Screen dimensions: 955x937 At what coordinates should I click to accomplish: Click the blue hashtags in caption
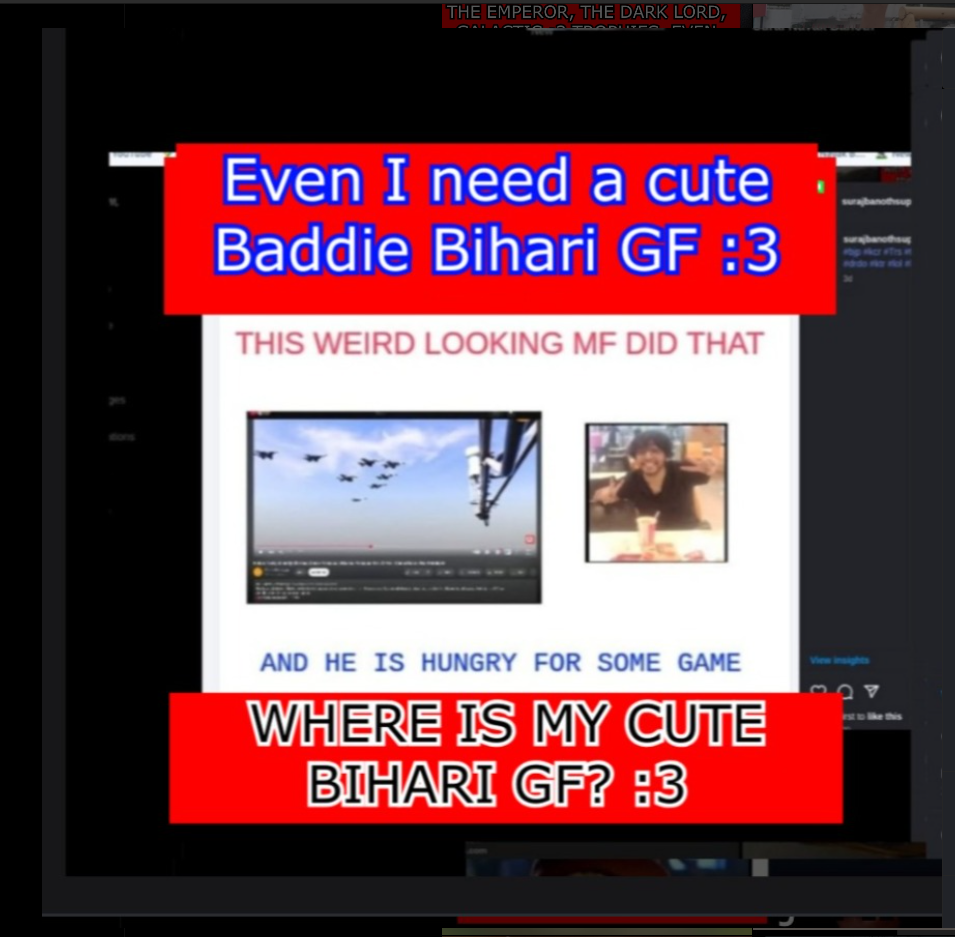[876, 258]
